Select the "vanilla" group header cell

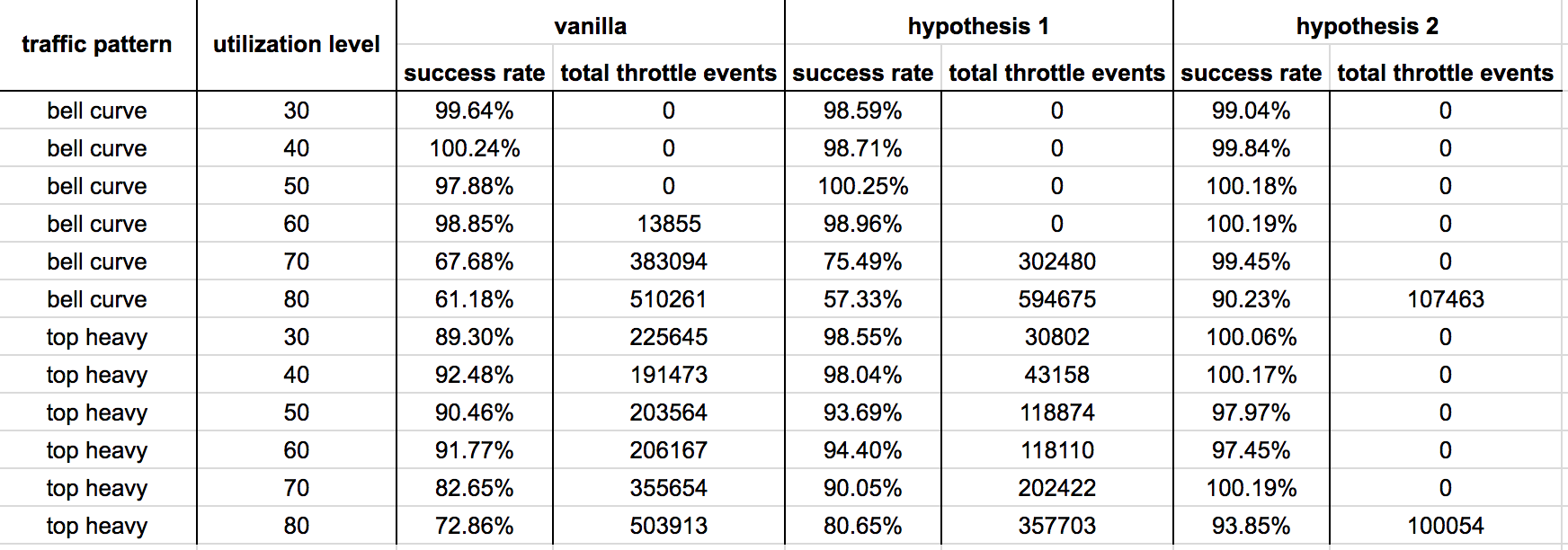coord(590,26)
